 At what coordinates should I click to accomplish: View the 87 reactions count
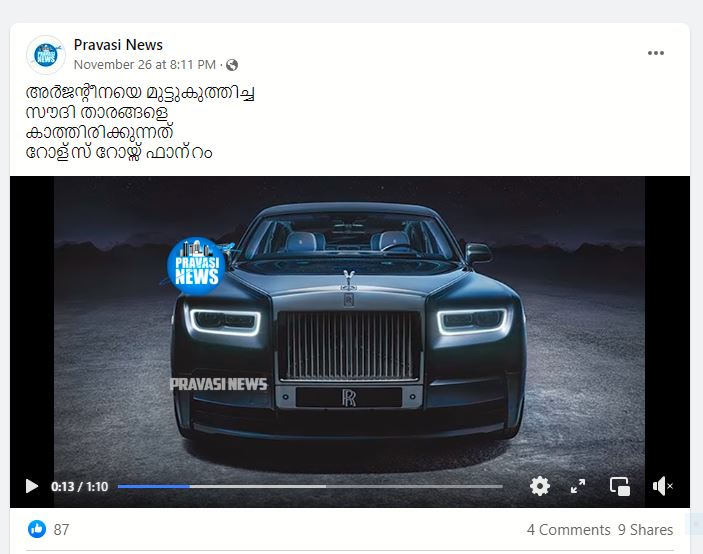pyautogui.click(x=61, y=530)
